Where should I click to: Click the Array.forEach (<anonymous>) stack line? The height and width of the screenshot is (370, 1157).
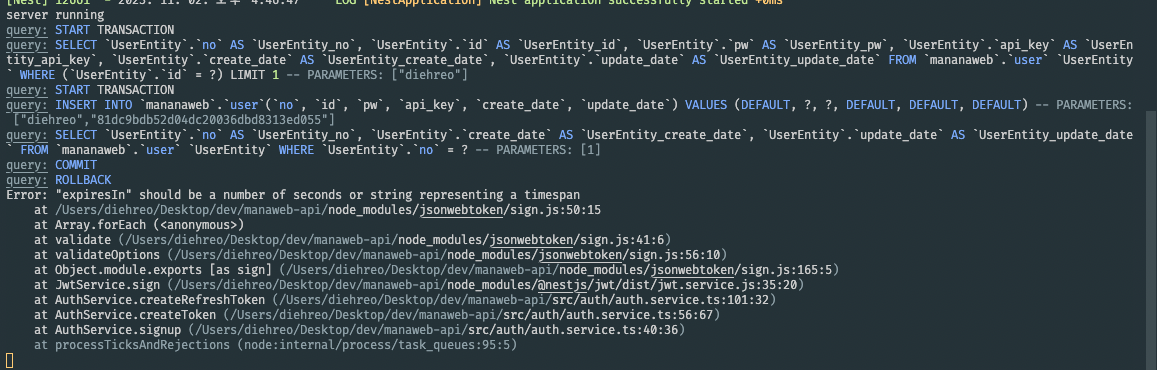pyautogui.click(x=139, y=225)
